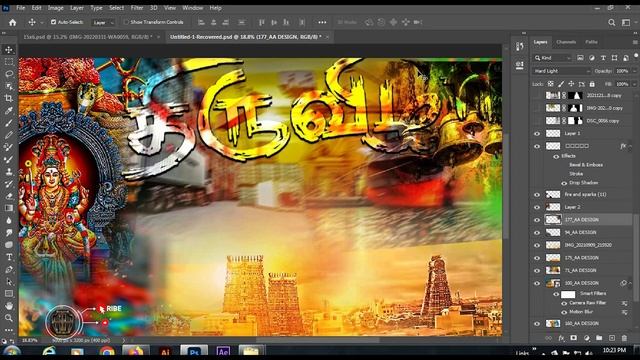Hide fire and sparks (11) layer eye
Screen dimensions: 640x360
(x=537, y=195)
